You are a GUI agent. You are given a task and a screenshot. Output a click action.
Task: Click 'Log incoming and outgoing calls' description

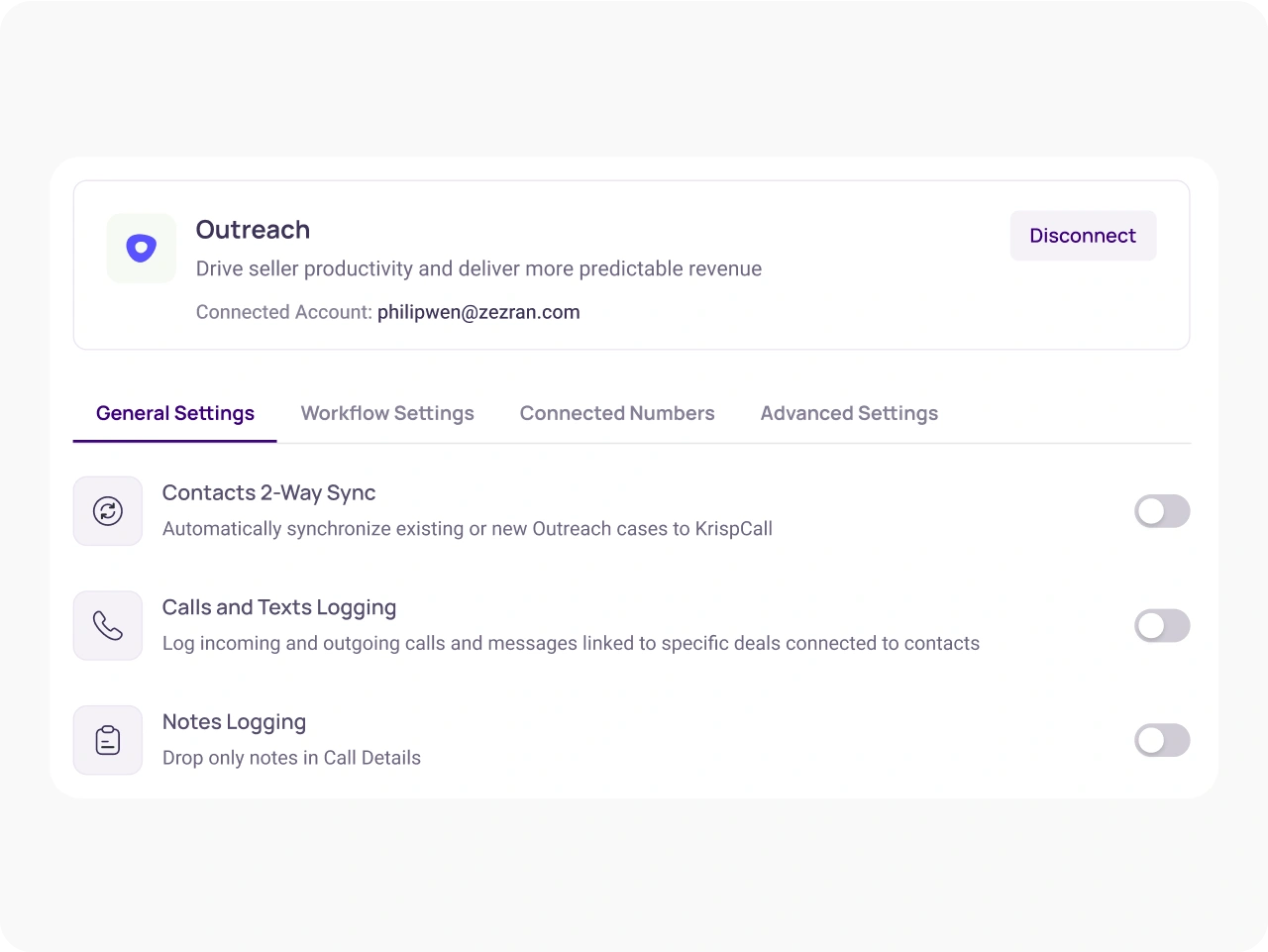coord(571,644)
